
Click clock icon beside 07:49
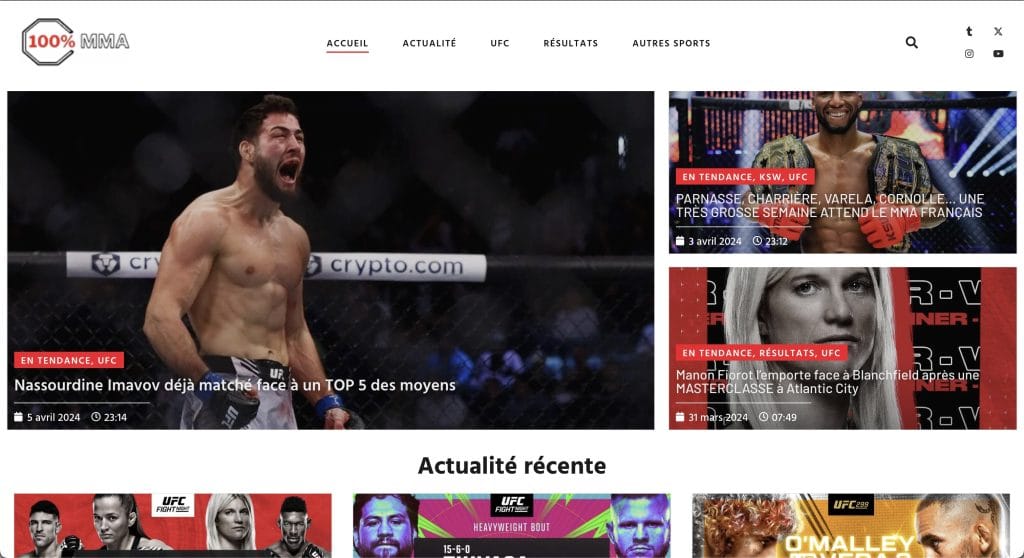[763, 417]
